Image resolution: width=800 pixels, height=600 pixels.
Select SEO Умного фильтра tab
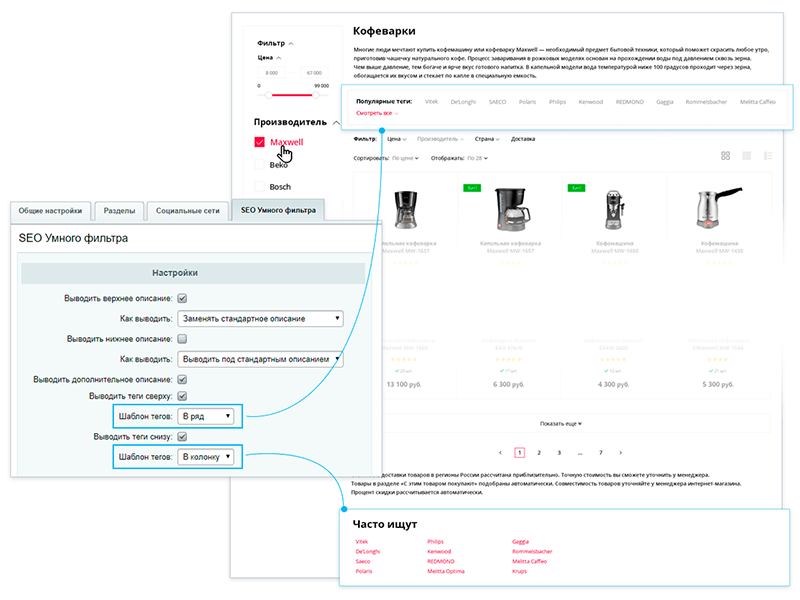[x=278, y=210]
